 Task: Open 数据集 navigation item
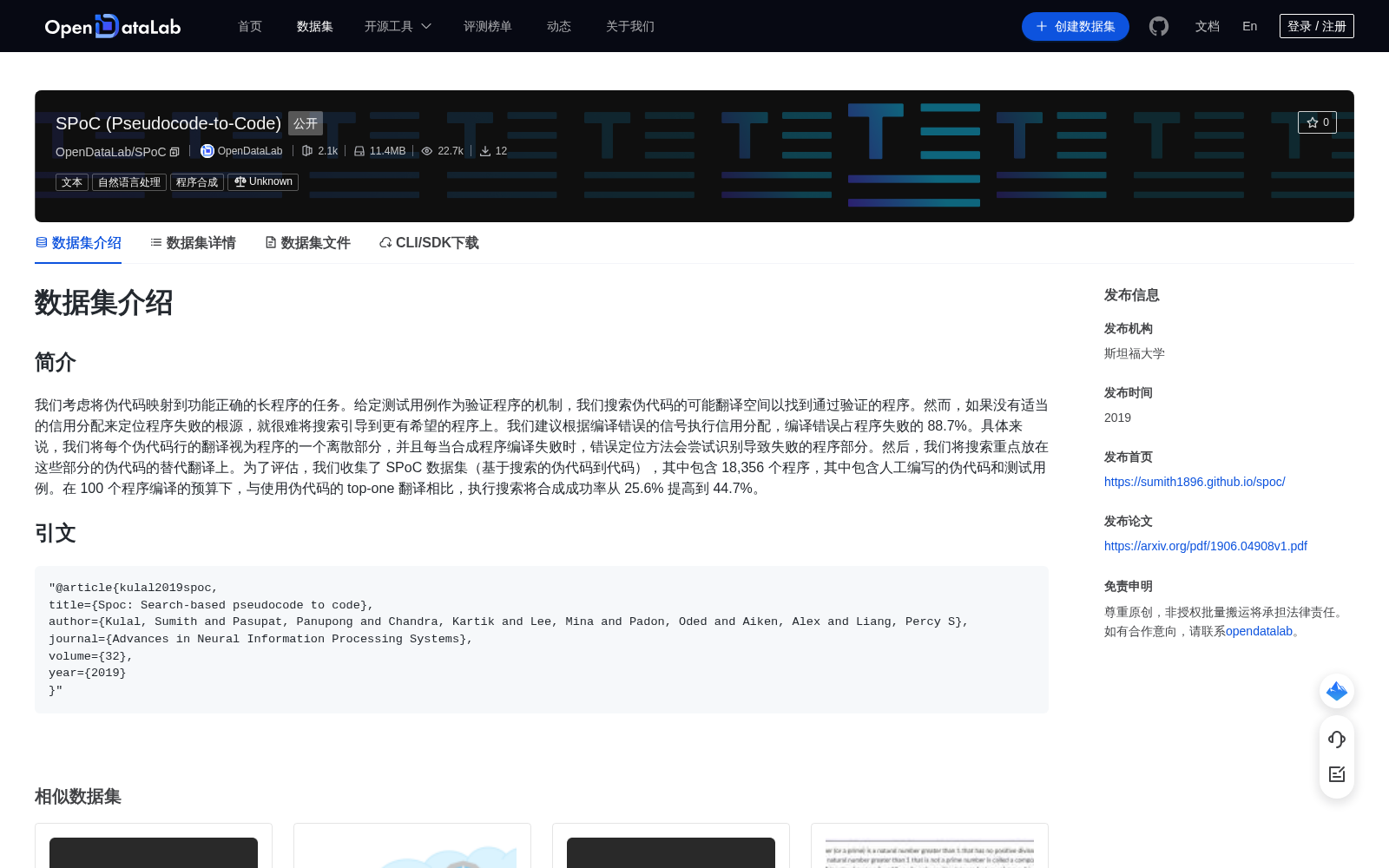click(x=315, y=26)
